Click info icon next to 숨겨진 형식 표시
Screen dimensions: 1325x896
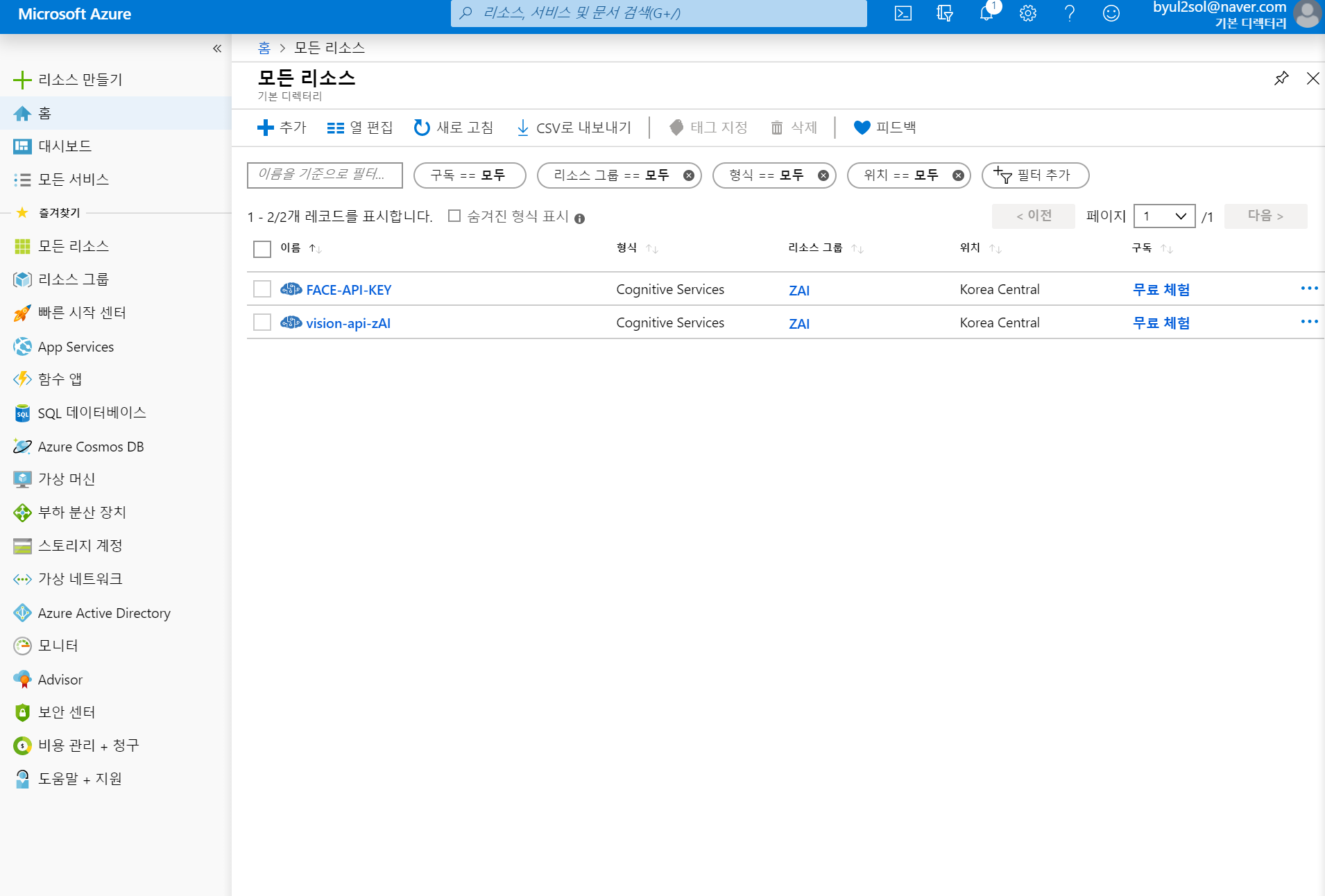click(x=579, y=218)
